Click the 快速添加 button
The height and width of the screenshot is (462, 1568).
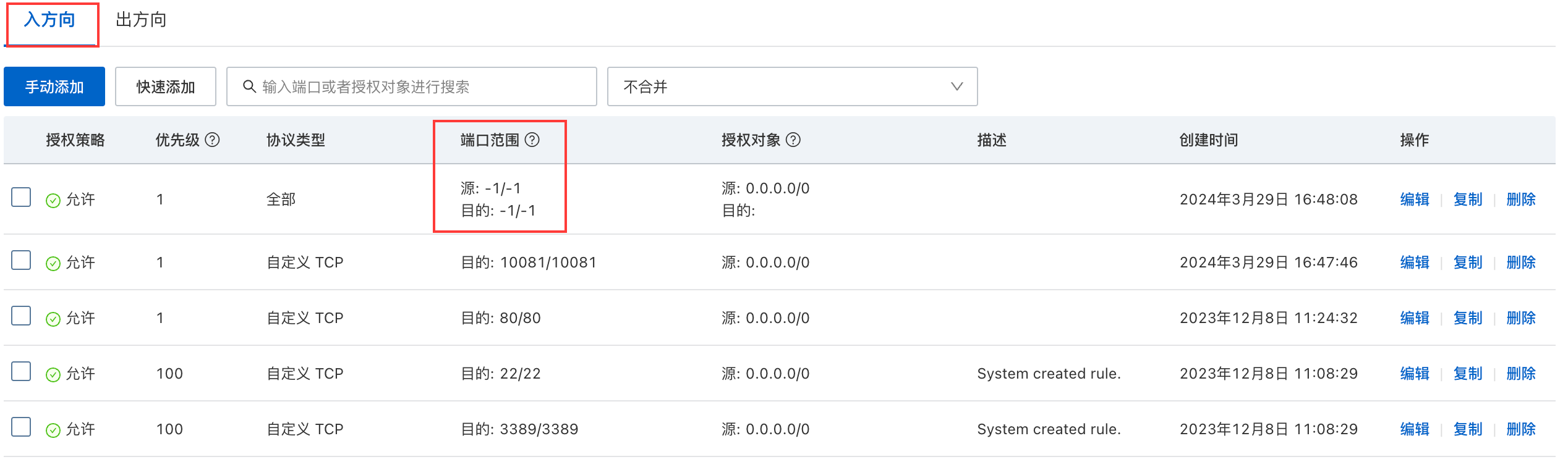[165, 86]
